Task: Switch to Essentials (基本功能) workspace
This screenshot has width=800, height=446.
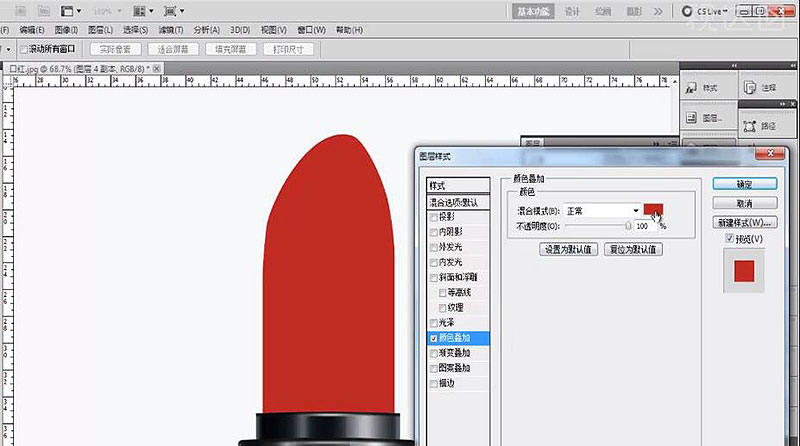Action: [533, 11]
